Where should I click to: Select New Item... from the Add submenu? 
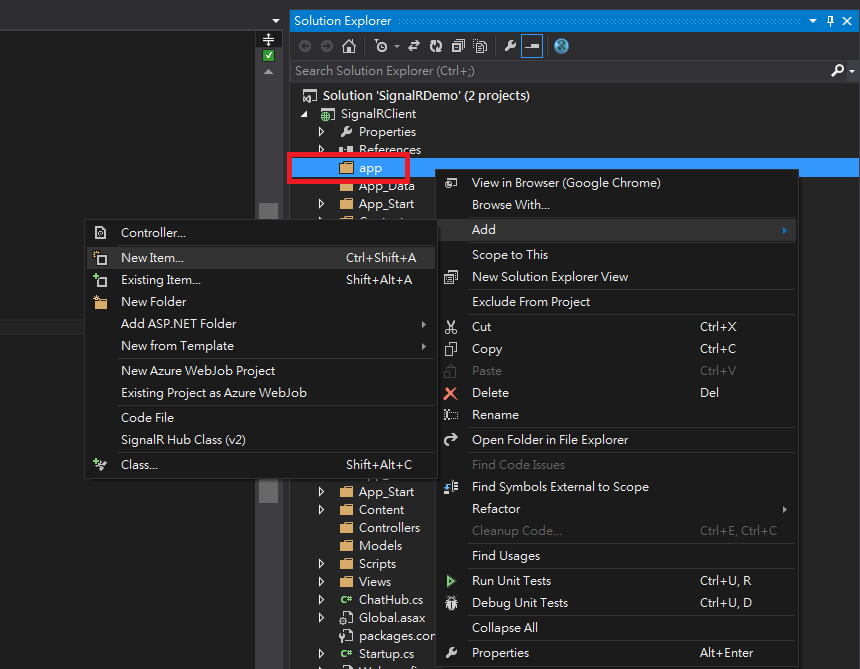point(152,257)
